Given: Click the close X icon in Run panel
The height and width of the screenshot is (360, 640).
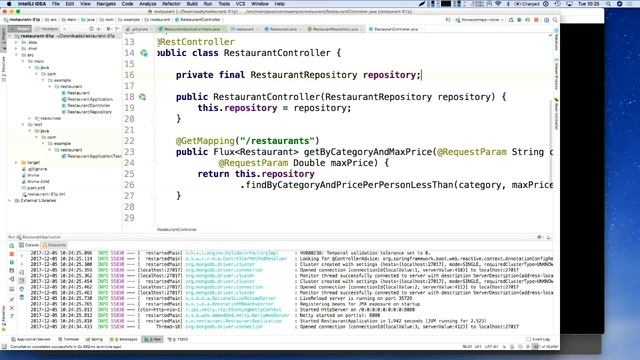Looking at the screenshot, I should (x=11, y=308).
